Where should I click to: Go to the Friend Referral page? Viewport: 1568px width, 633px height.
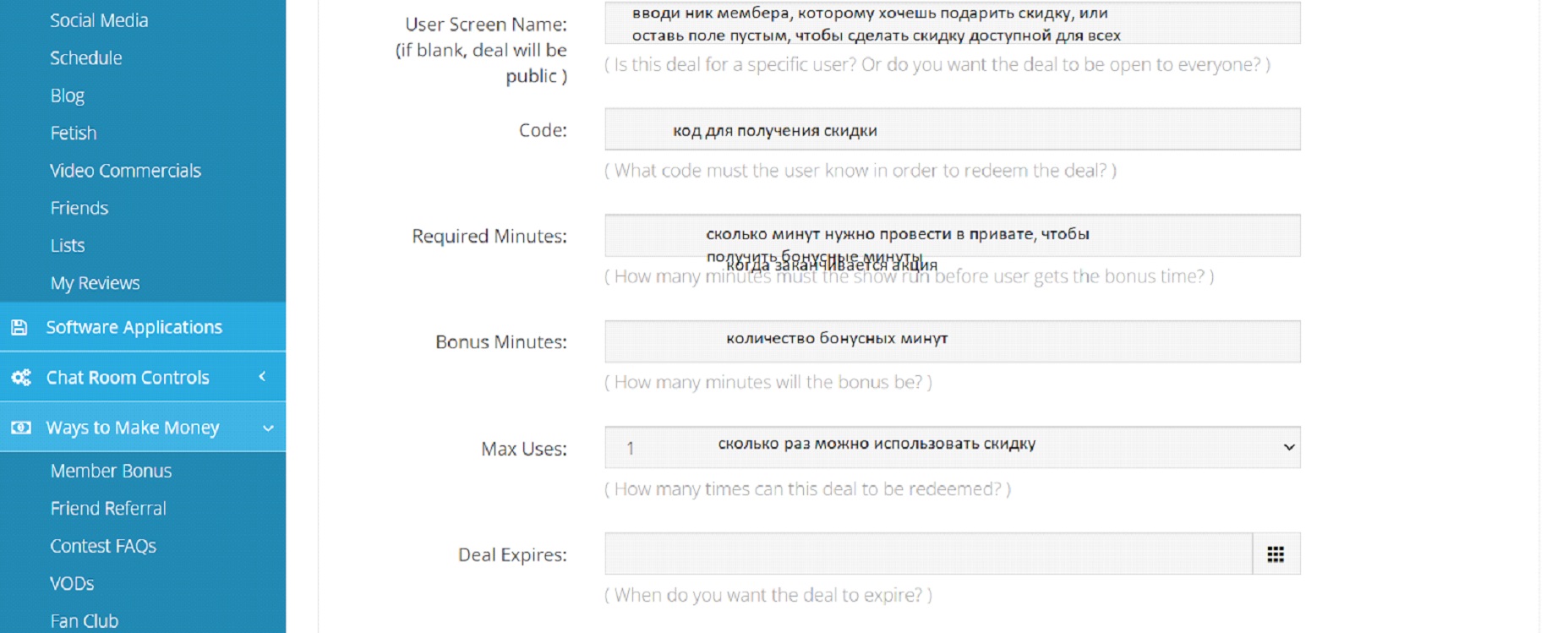click(x=108, y=508)
